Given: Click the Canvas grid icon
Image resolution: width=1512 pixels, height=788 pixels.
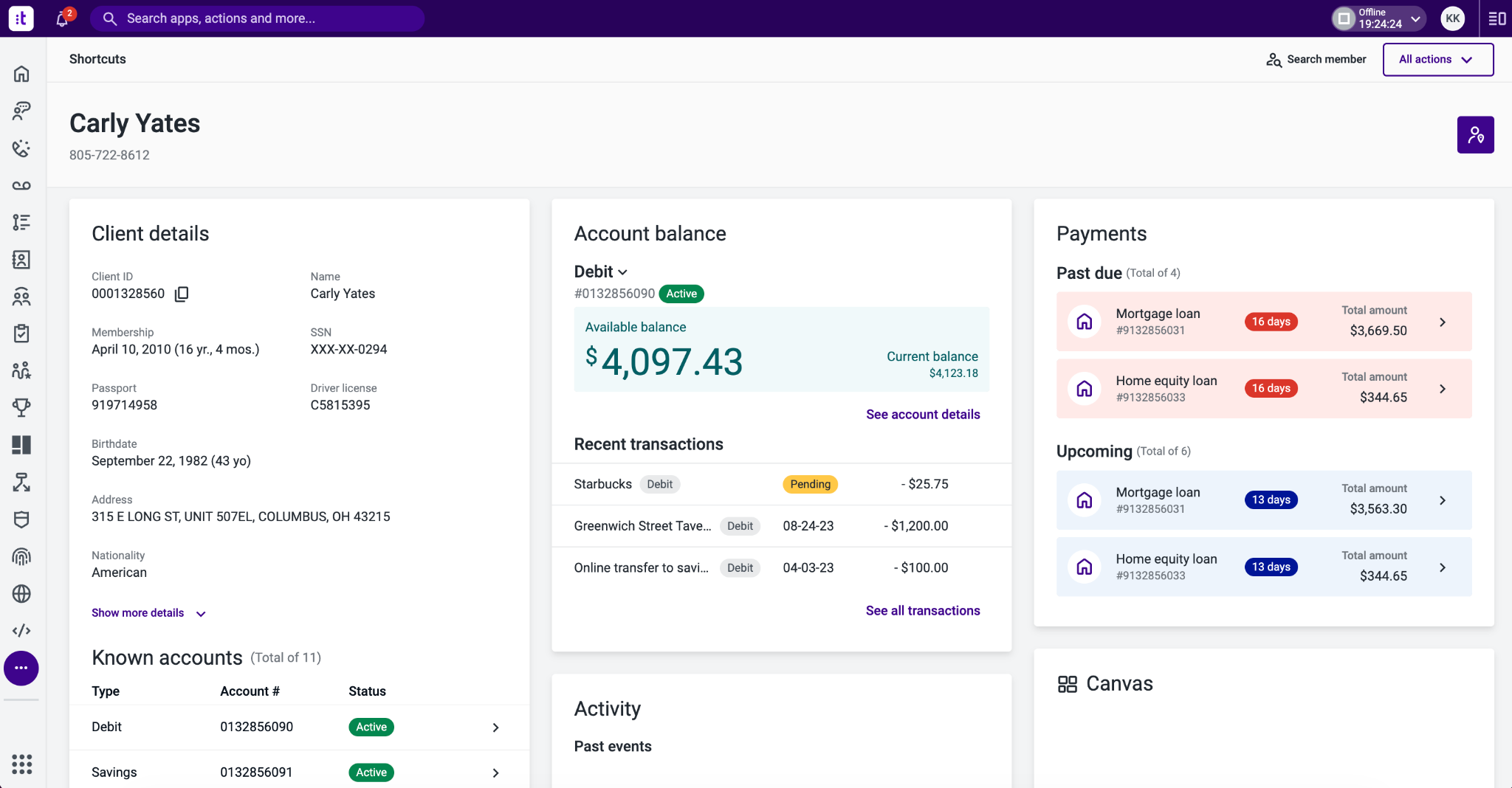Looking at the screenshot, I should (1068, 684).
